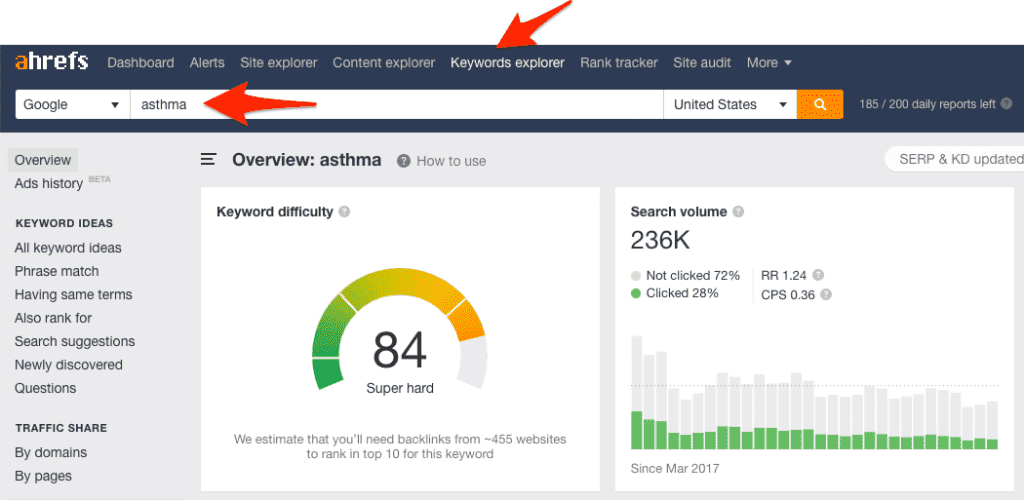Open Site audit
The height and width of the screenshot is (501, 1024).
pyautogui.click(x=702, y=63)
